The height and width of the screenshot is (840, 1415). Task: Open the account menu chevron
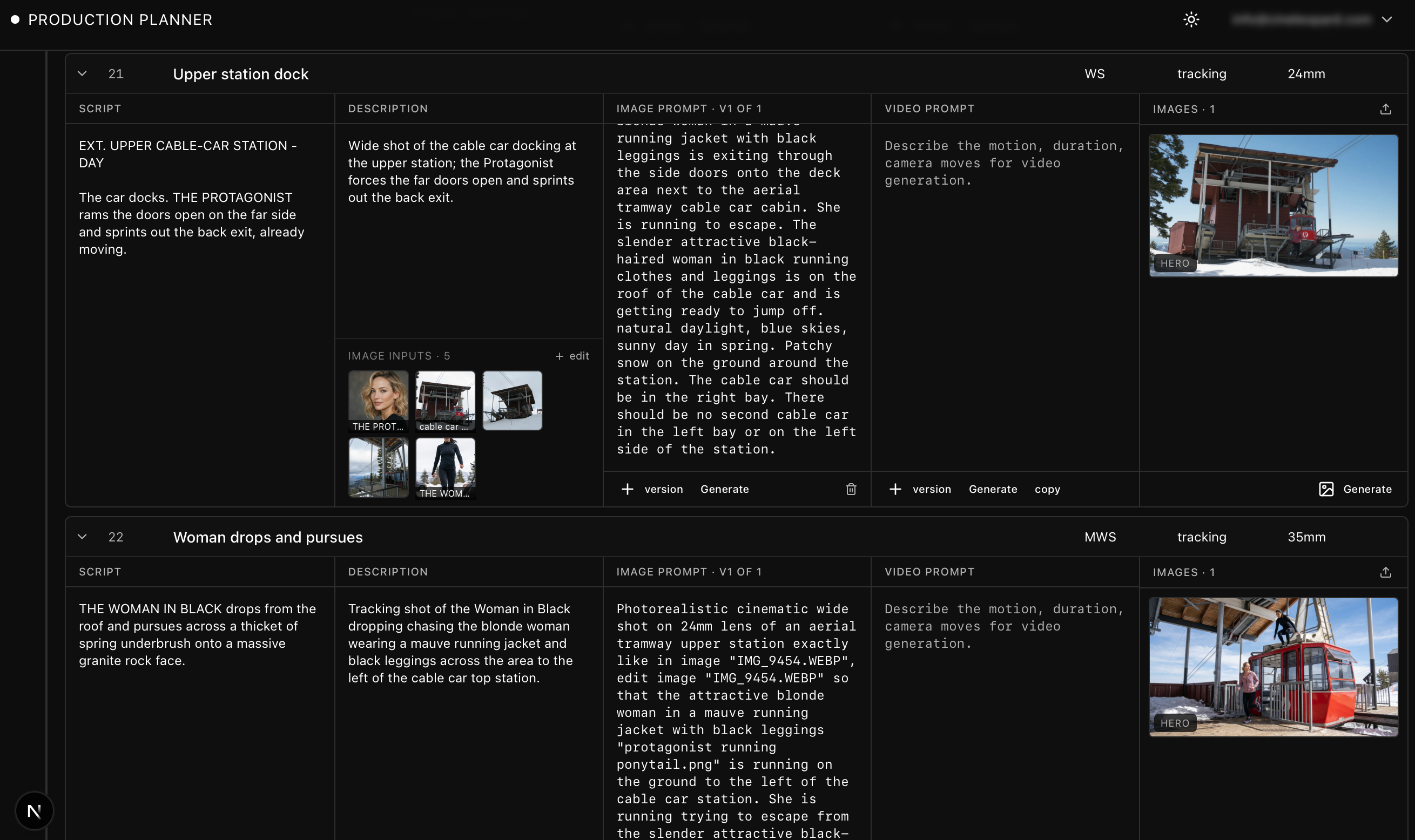tap(1386, 20)
